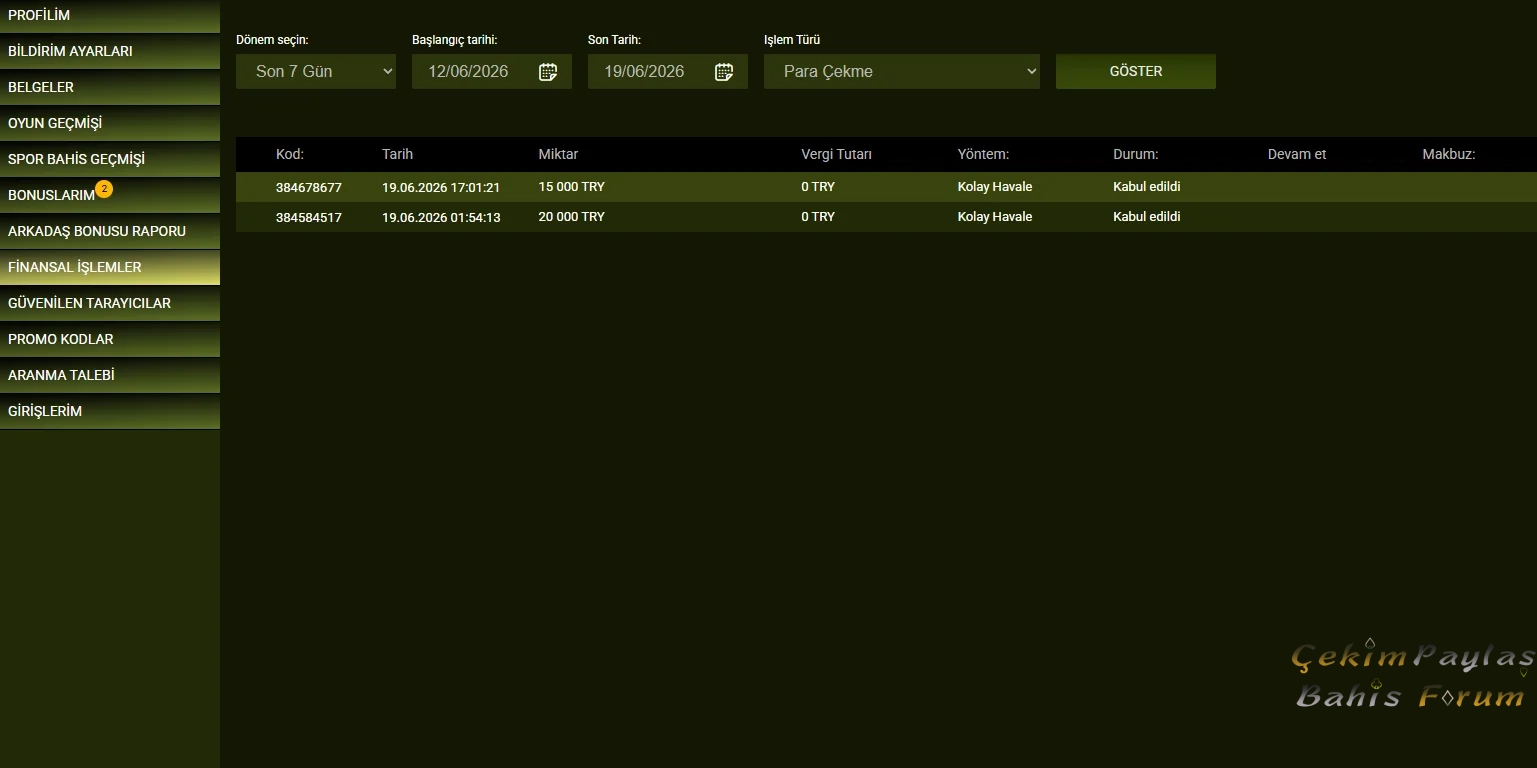This screenshot has height=768, width=1537.
Task: Expand the İşlem Türü Para Çekme dropdown
Action: [902, 71]
